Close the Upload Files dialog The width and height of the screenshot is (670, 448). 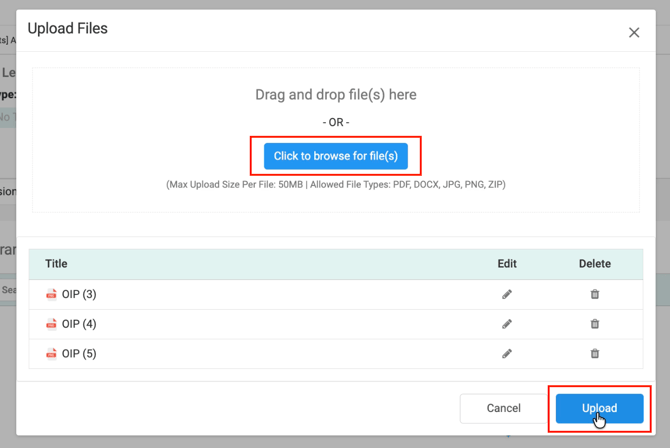pyautogui.click(x=633, y=33)
